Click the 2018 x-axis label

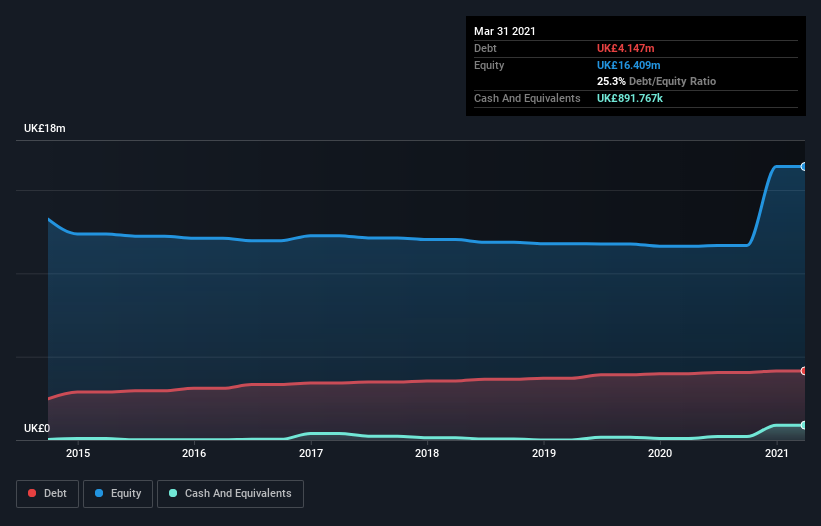click(427, 453)
